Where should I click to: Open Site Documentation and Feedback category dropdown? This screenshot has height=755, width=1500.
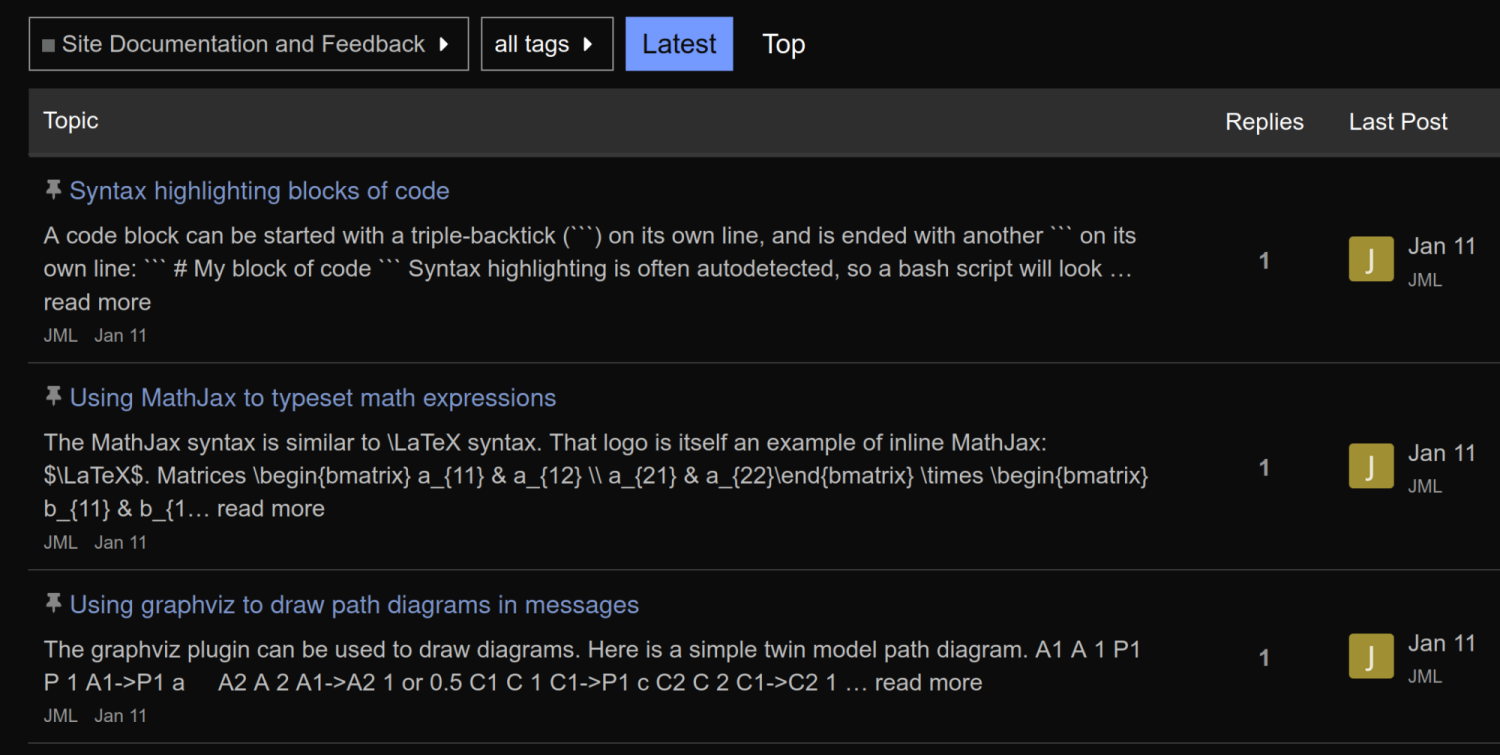[249, 44]
